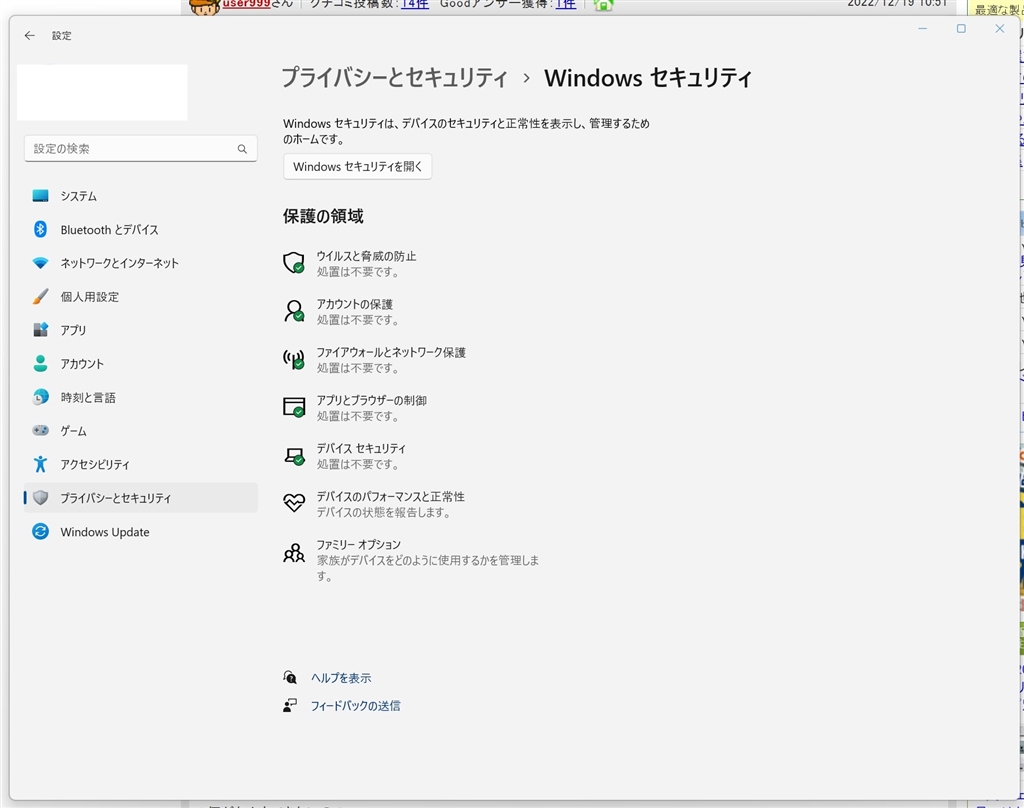Open ファミリー オプション protection area
The width and height of the screenshot is (1024, 808).
(411, 560)
